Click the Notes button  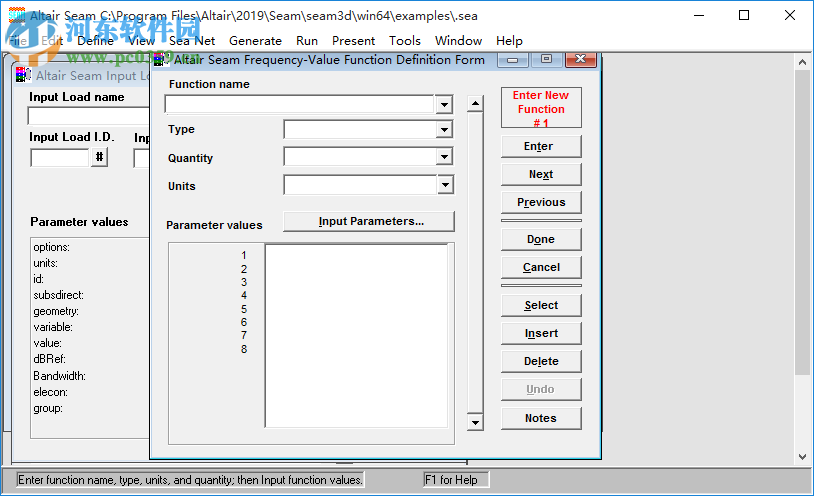pyautogui.click(x=541, y=418)
